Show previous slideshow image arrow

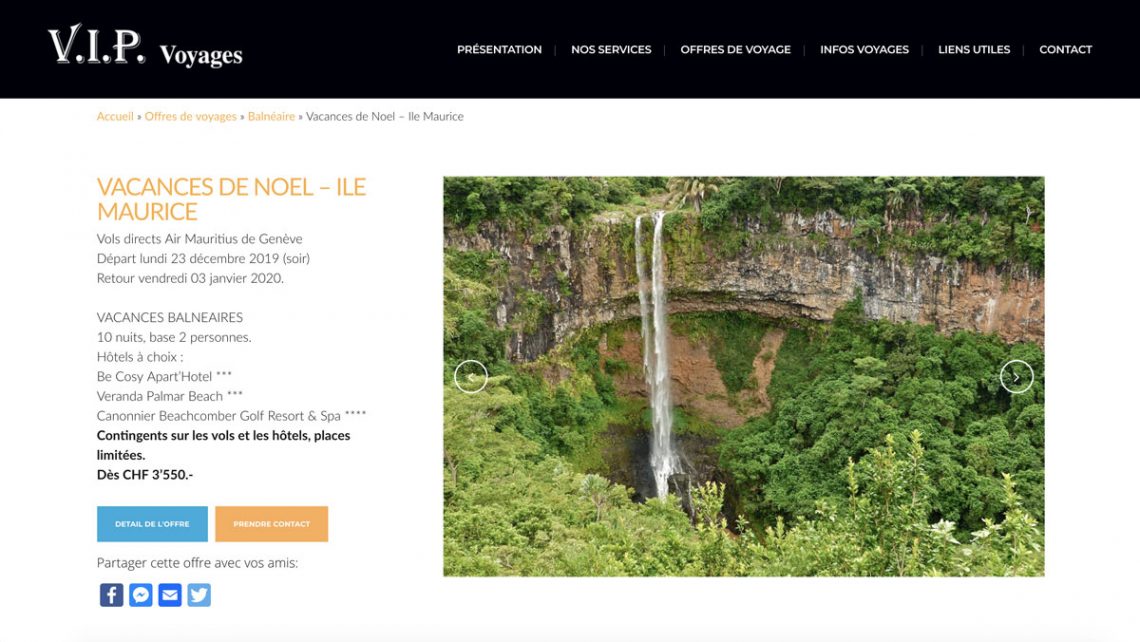click(x=470, y=377)
